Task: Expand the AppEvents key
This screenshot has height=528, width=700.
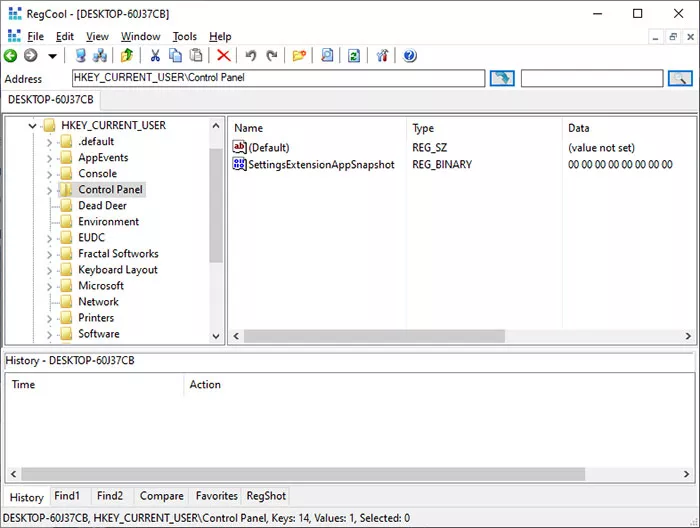Action: click(x=49, y=158)
